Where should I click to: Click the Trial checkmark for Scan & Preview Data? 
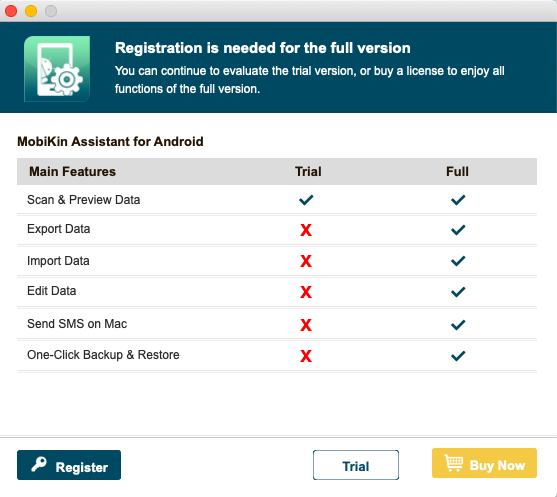[306, 200]
